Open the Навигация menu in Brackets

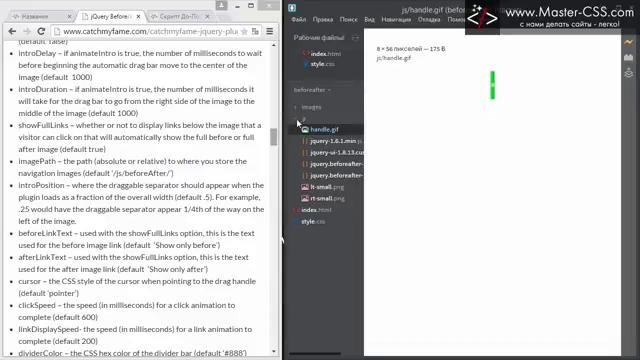[x=396, y=20]
